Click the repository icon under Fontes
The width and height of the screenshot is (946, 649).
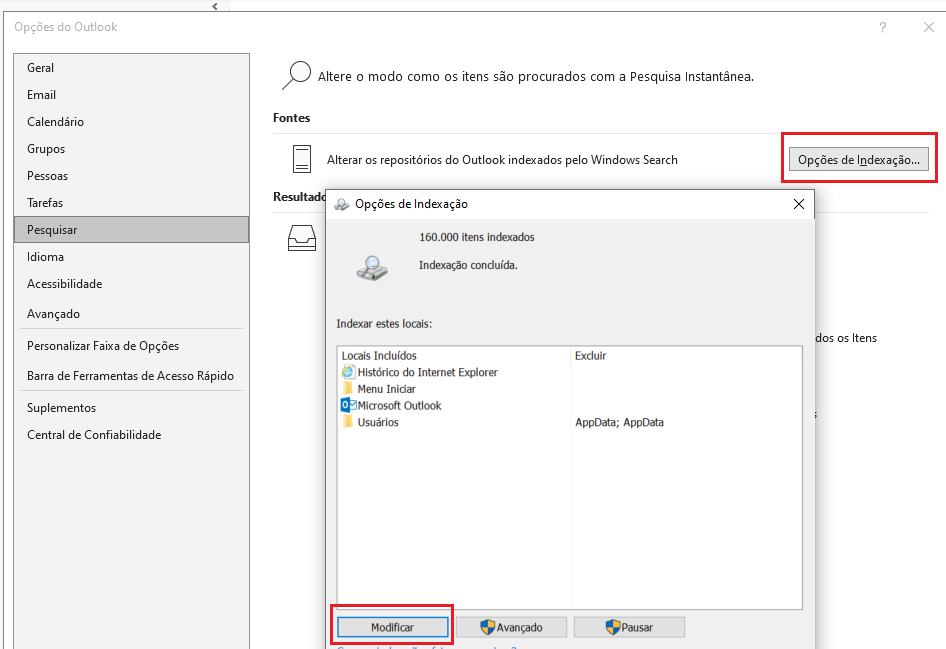click(x=302, y=159)
